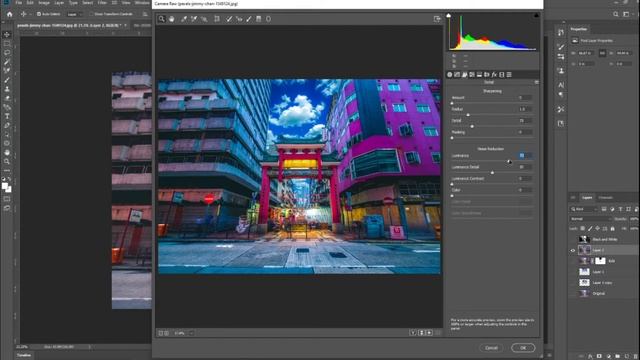Open the Timeline panel tab

click(x=24, y=356)
